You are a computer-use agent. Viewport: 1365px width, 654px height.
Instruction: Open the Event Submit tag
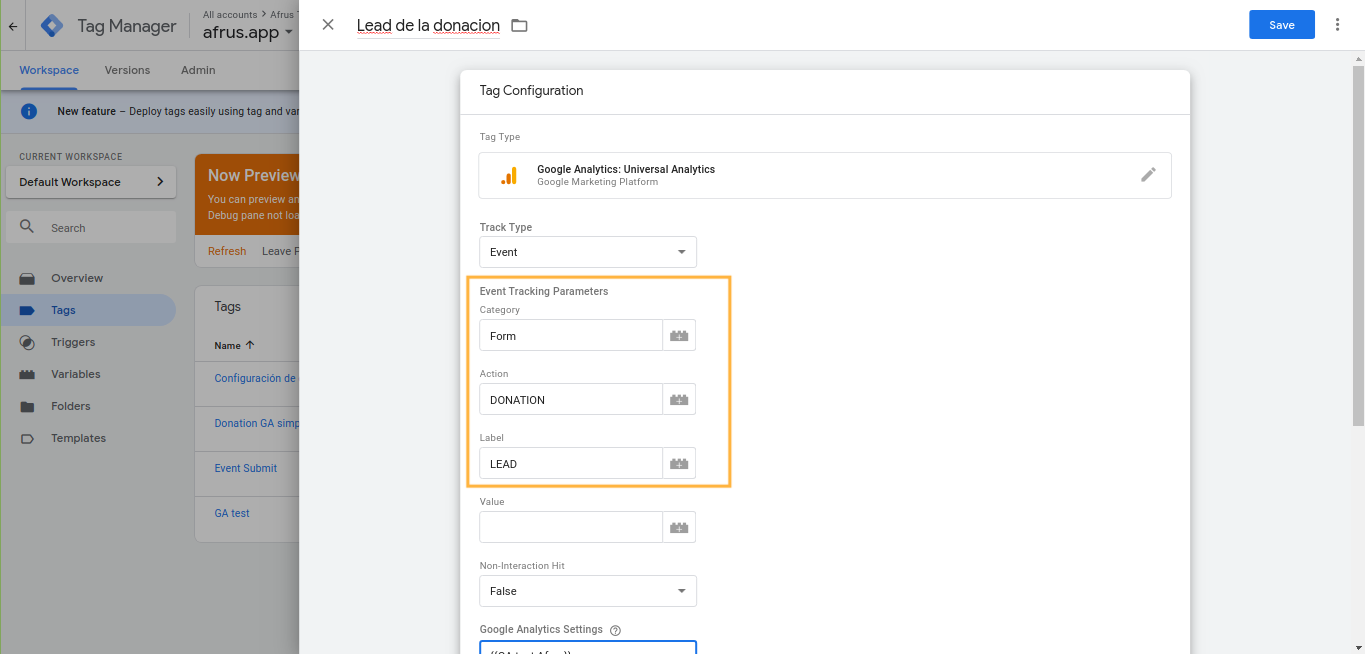point(246,468)
